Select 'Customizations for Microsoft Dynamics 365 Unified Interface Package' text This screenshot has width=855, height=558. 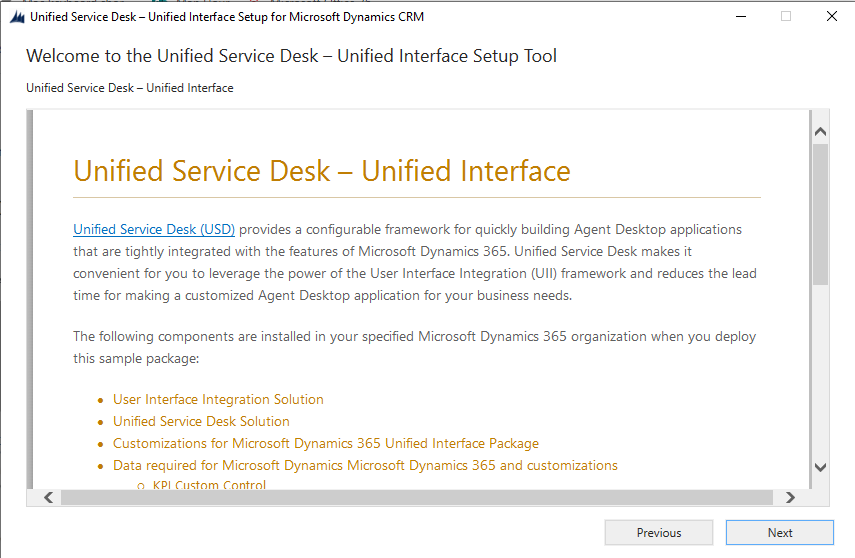(x=326, y=443)
